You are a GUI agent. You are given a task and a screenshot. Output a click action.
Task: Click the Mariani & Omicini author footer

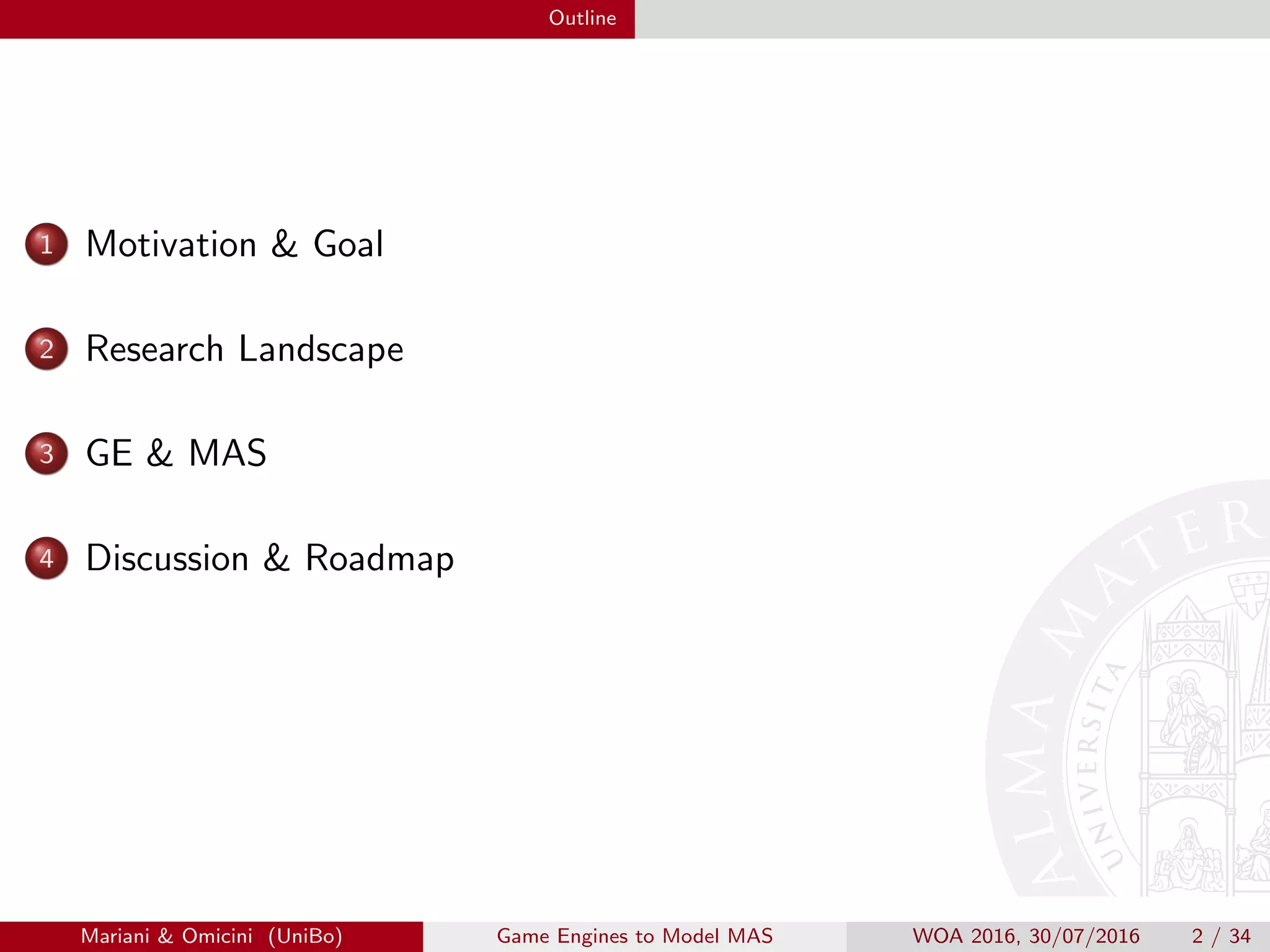(167, 936)
